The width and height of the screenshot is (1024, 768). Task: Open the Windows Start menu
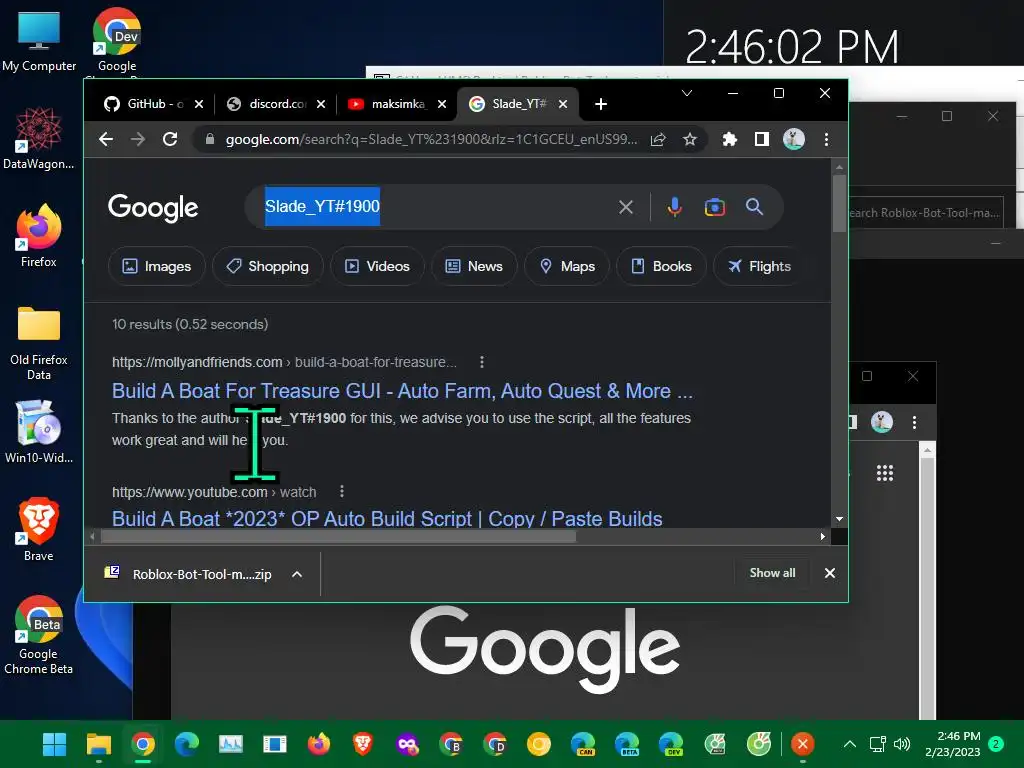54,744
